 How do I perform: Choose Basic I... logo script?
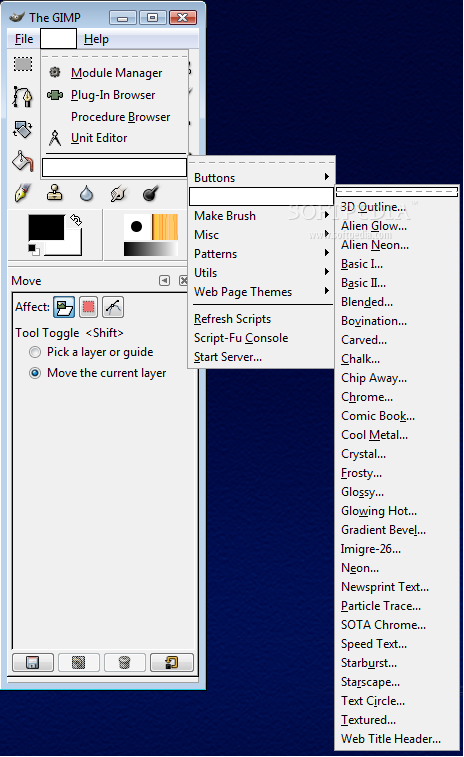(x=397, y=264)
